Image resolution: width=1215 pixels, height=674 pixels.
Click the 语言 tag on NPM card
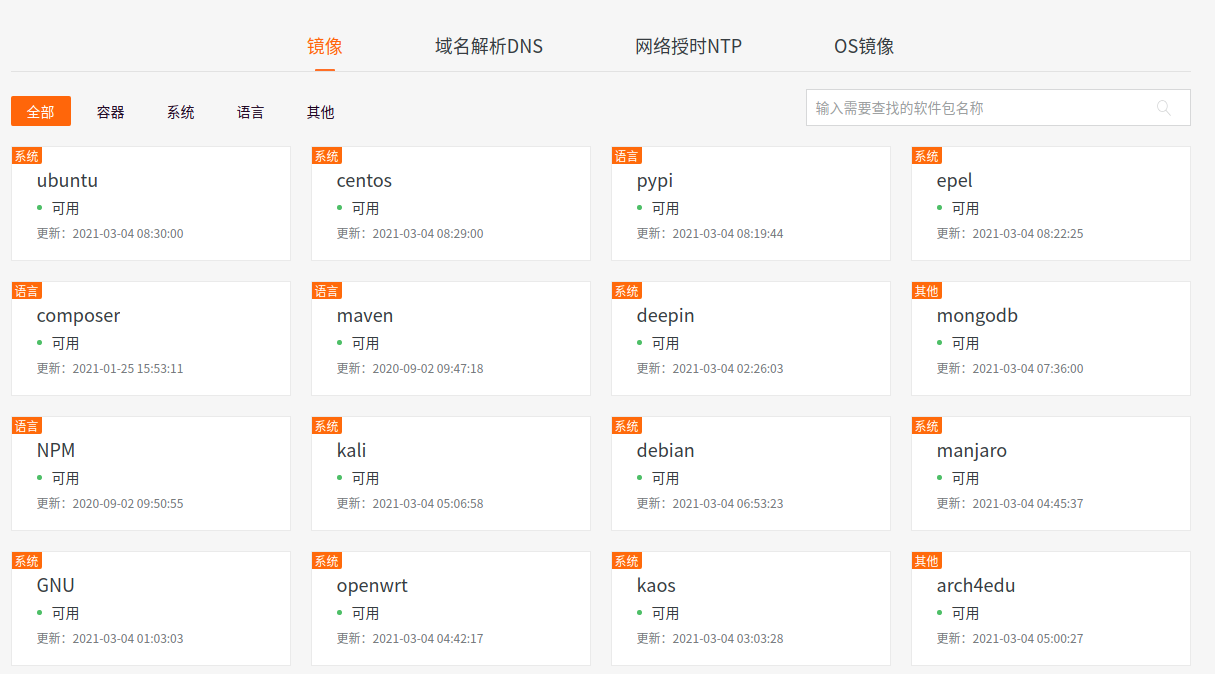tap(27, 426)
